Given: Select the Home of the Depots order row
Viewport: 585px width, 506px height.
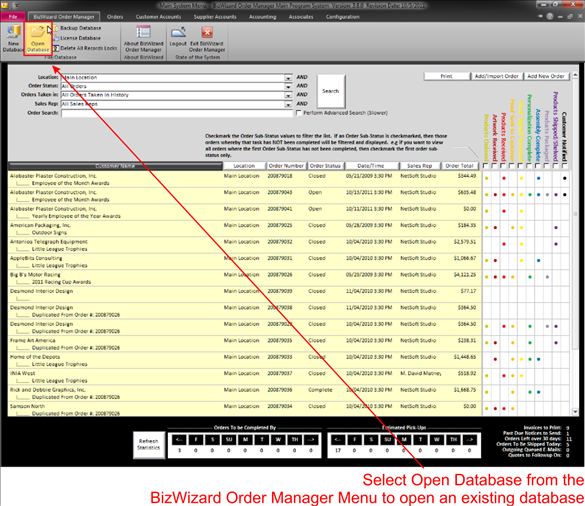Looking at the screenshot, I should [x=244, y=360].
